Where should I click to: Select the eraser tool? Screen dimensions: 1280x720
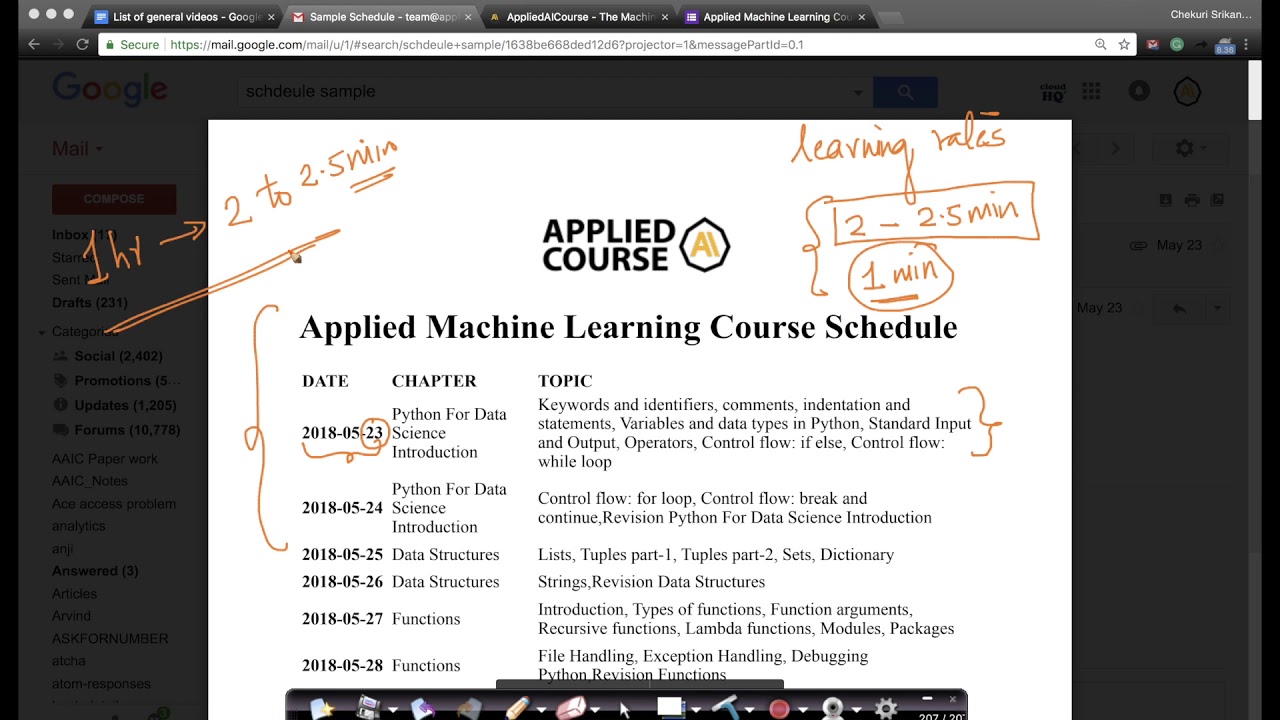(570, 708)
